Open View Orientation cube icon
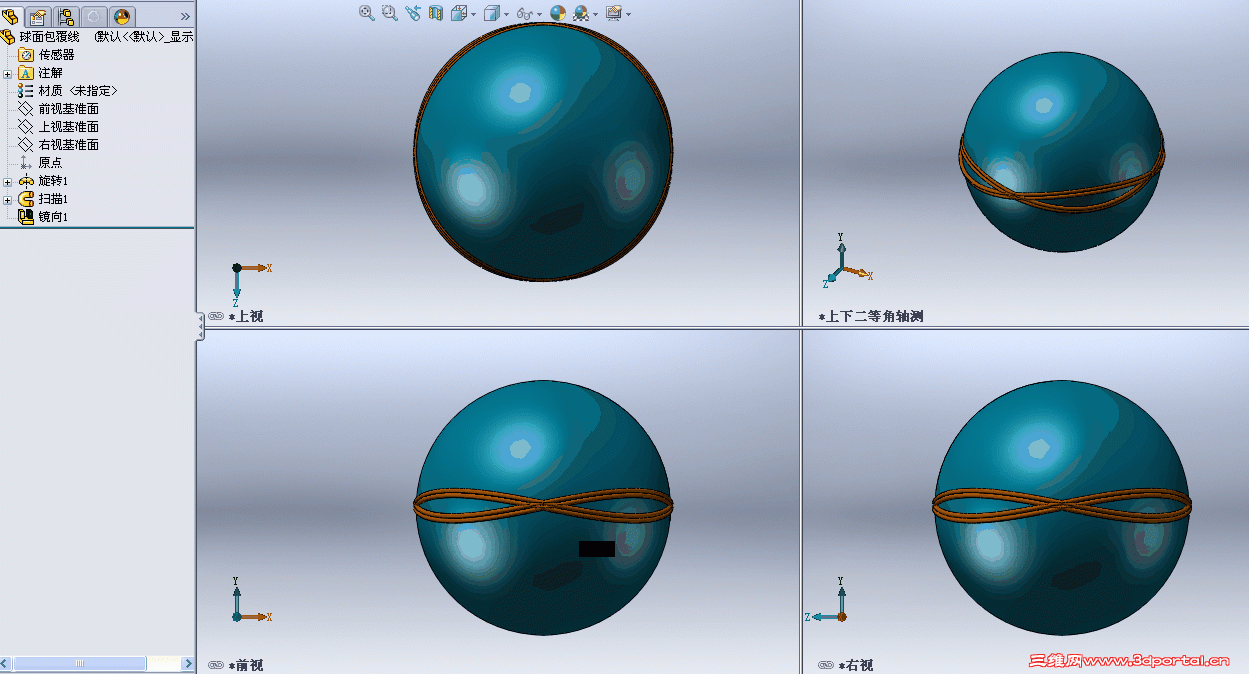Image resolution: width=1249 pixels, height=674 pixels. pos(459,13)
